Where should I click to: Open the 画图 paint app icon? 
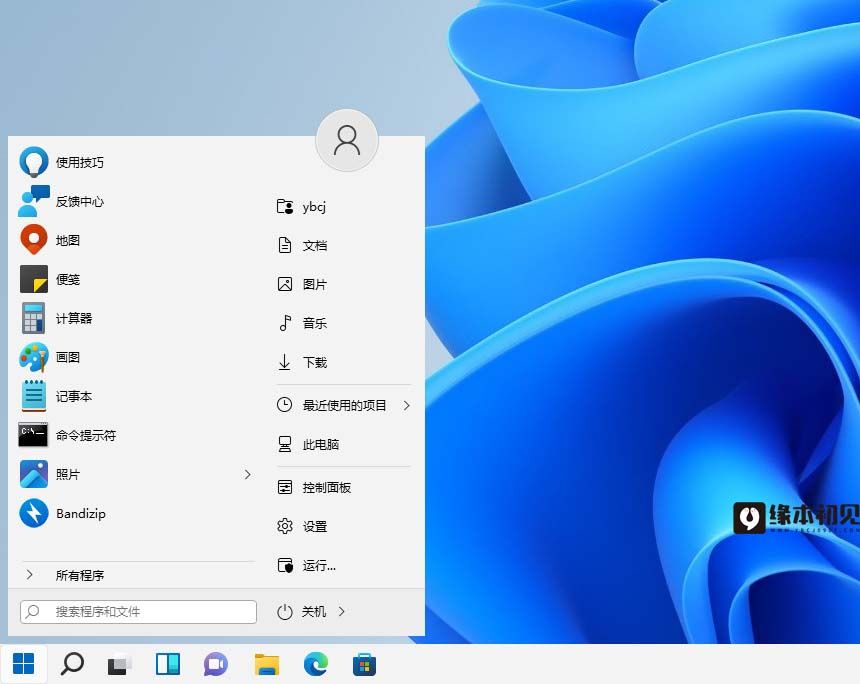point(33,357)
